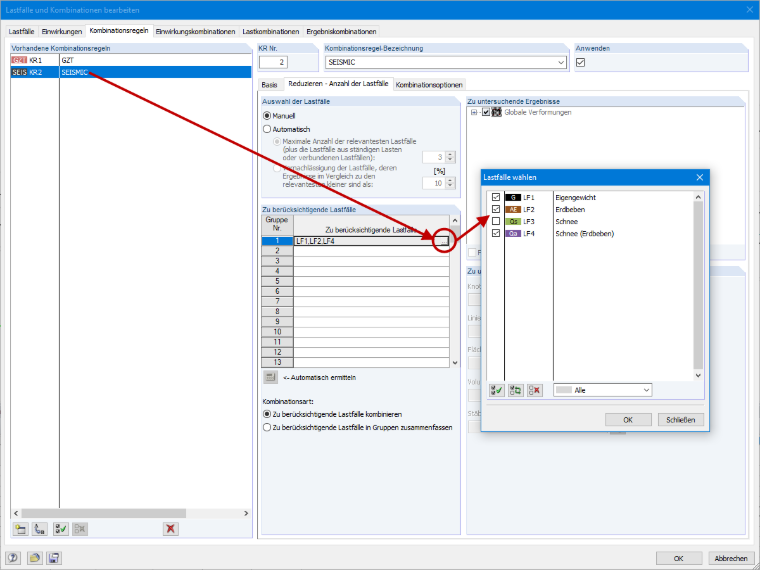Check the LF3 Schnee checkbox

(495, 222)
